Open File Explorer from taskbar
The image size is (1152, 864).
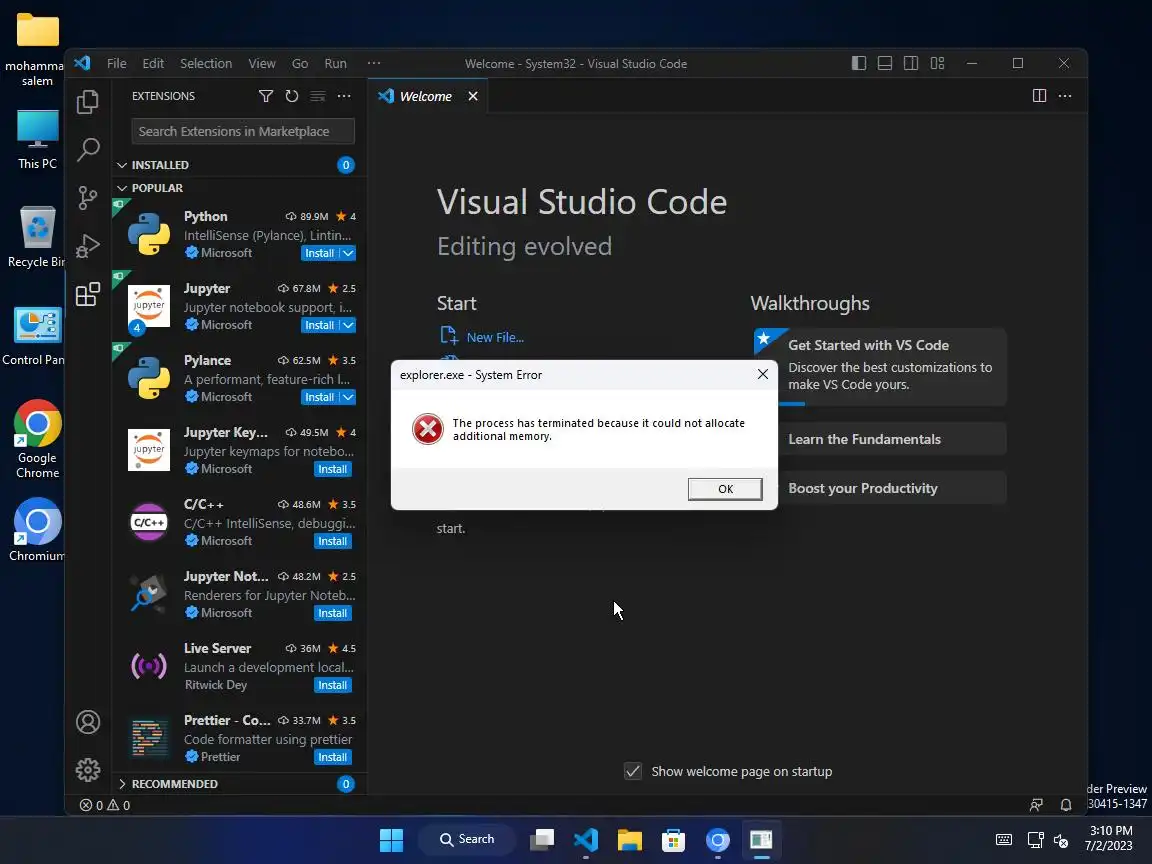tap(630, 840)
